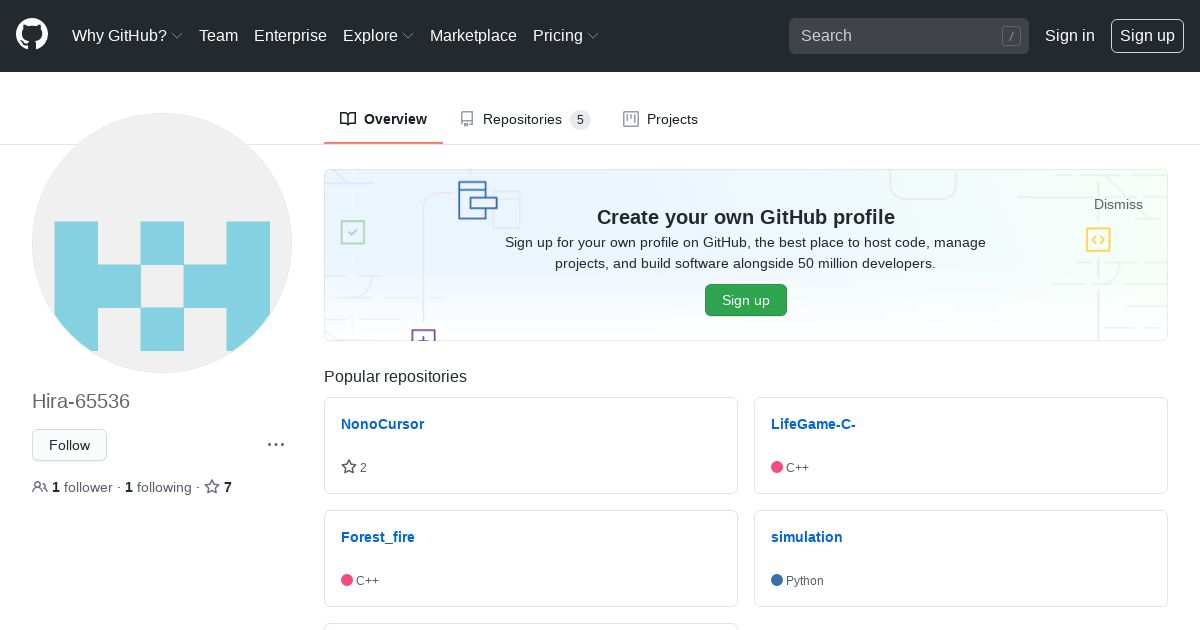Image resolution: width=1200 pixels, height=630 pixels.
Task: Open the Team page in the header
Action: coord(218,36)
